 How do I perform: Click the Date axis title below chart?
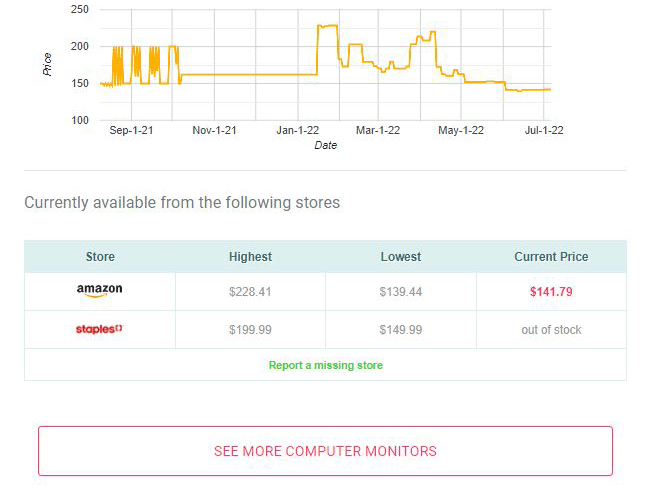click(x=325, y=145)
